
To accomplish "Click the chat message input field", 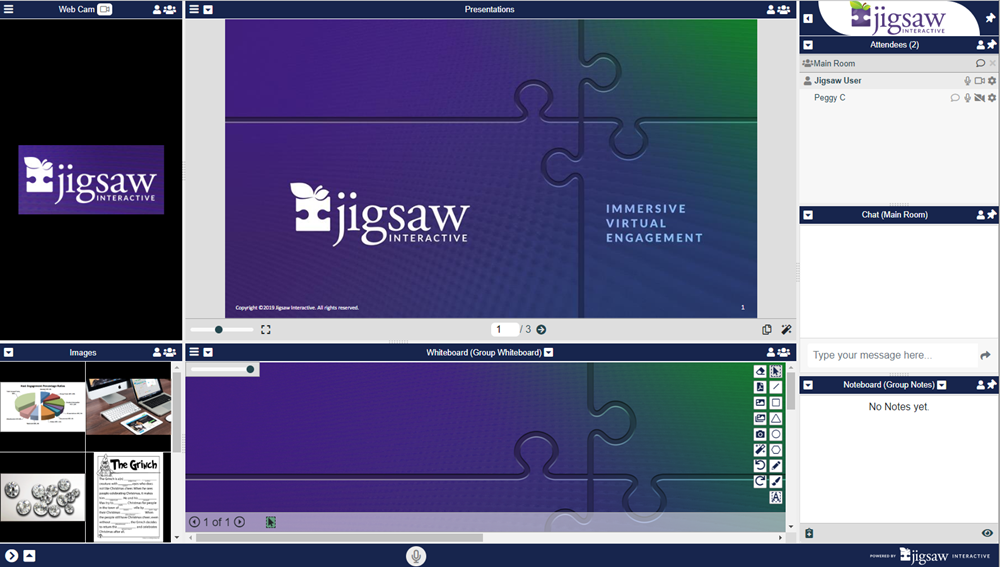I will tap(890, 355).
